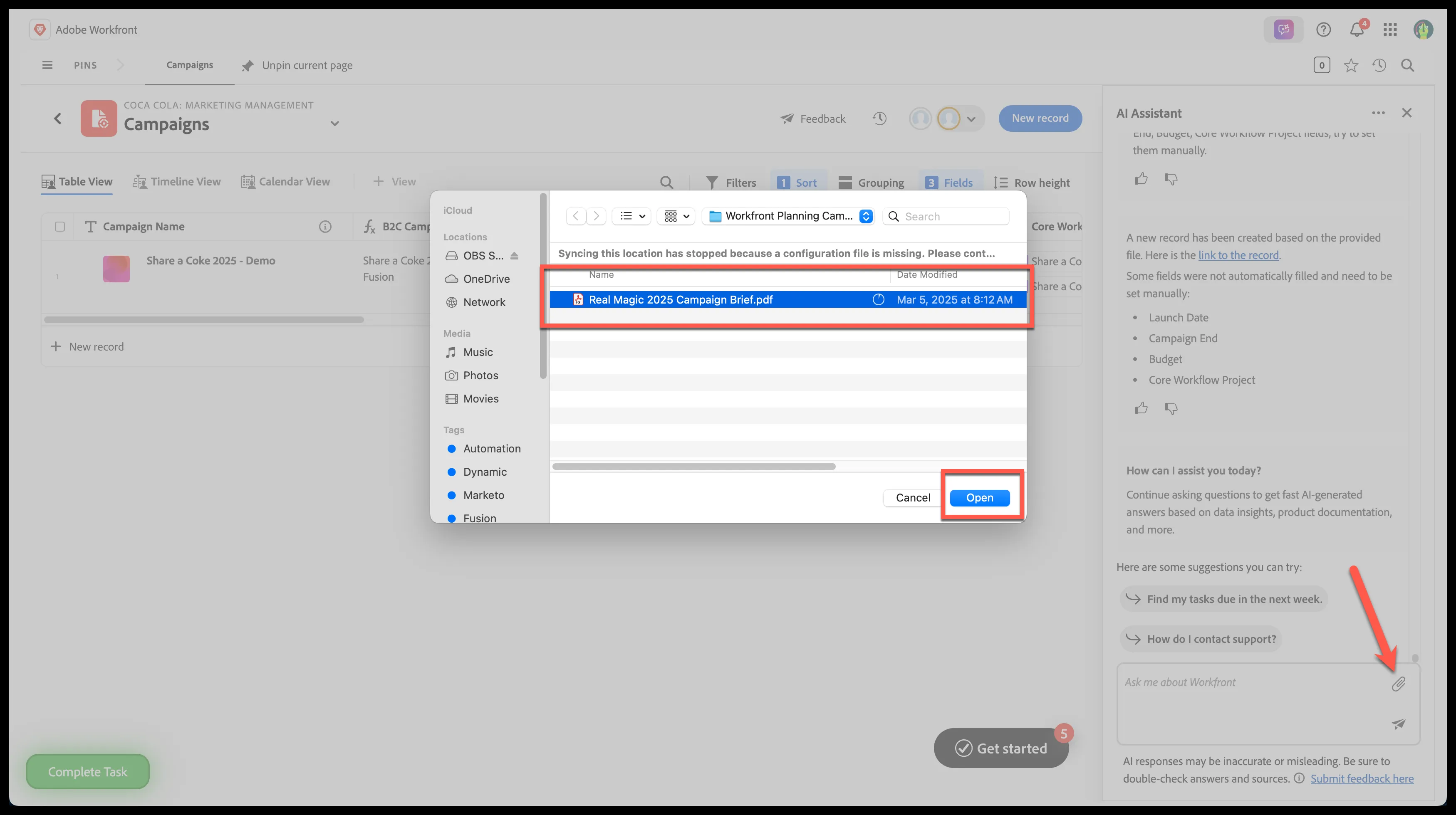Click the file list horizontal scrollbar
Image resolution: width=1456 pixels, height=815 pixels.
(694, 467)
